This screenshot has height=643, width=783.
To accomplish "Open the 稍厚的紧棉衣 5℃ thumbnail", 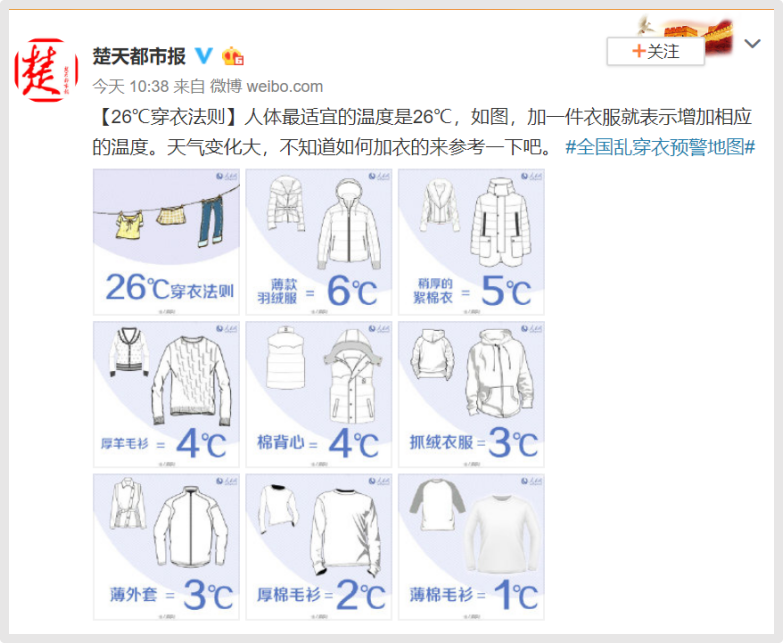I will tap(471, 242).
